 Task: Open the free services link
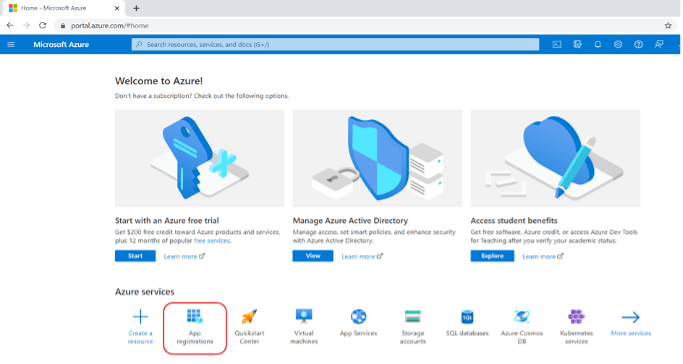212,241
